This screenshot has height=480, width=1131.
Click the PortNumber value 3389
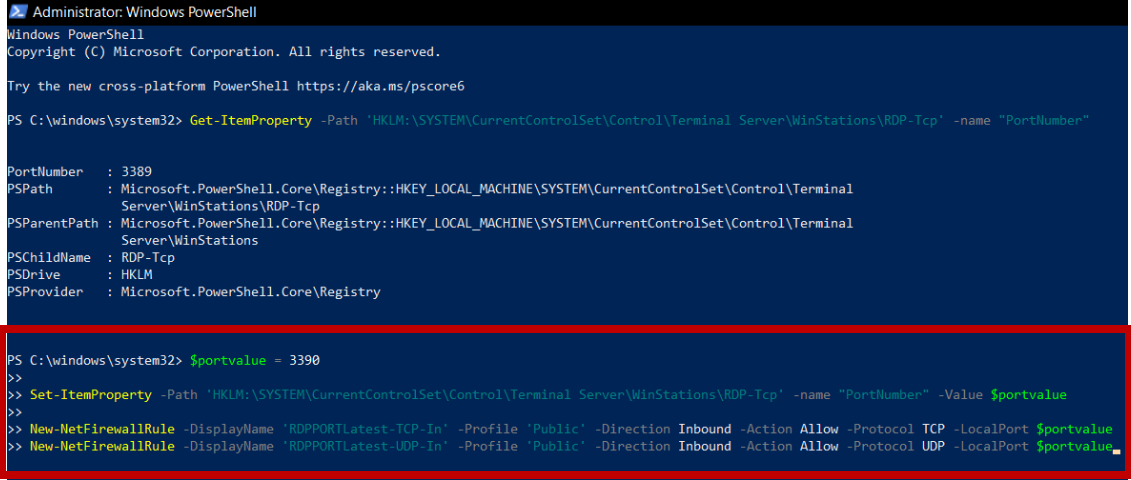(137, 172)
